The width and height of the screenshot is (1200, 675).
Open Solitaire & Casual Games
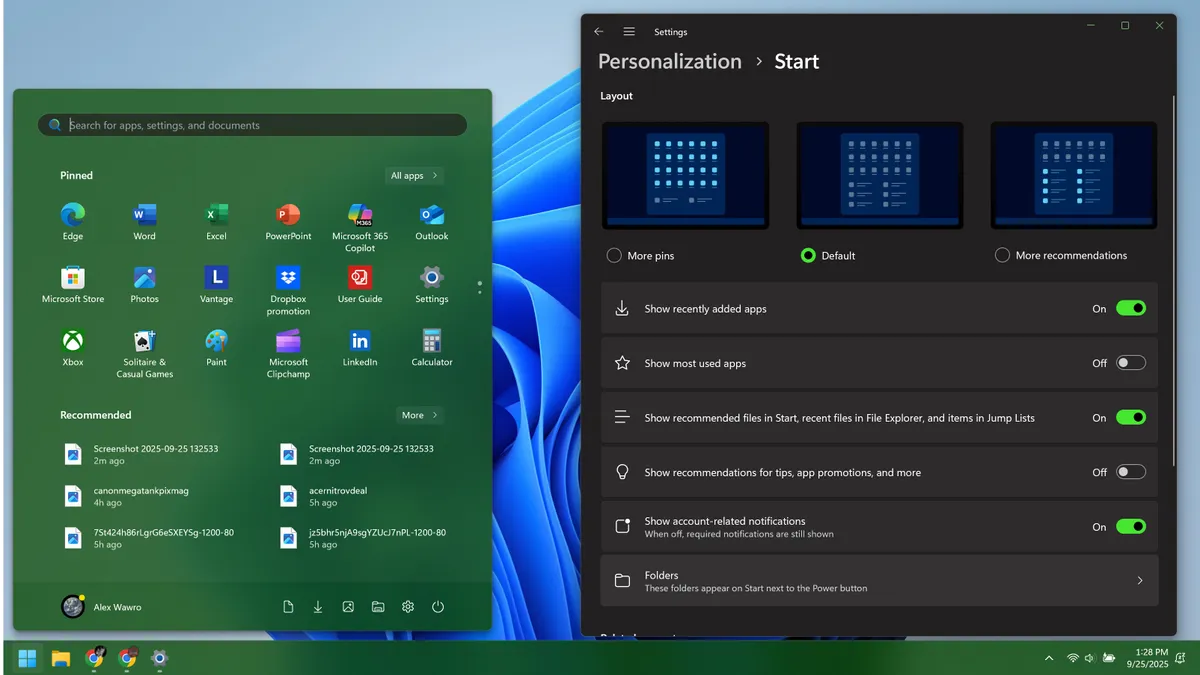pos(144,347)
